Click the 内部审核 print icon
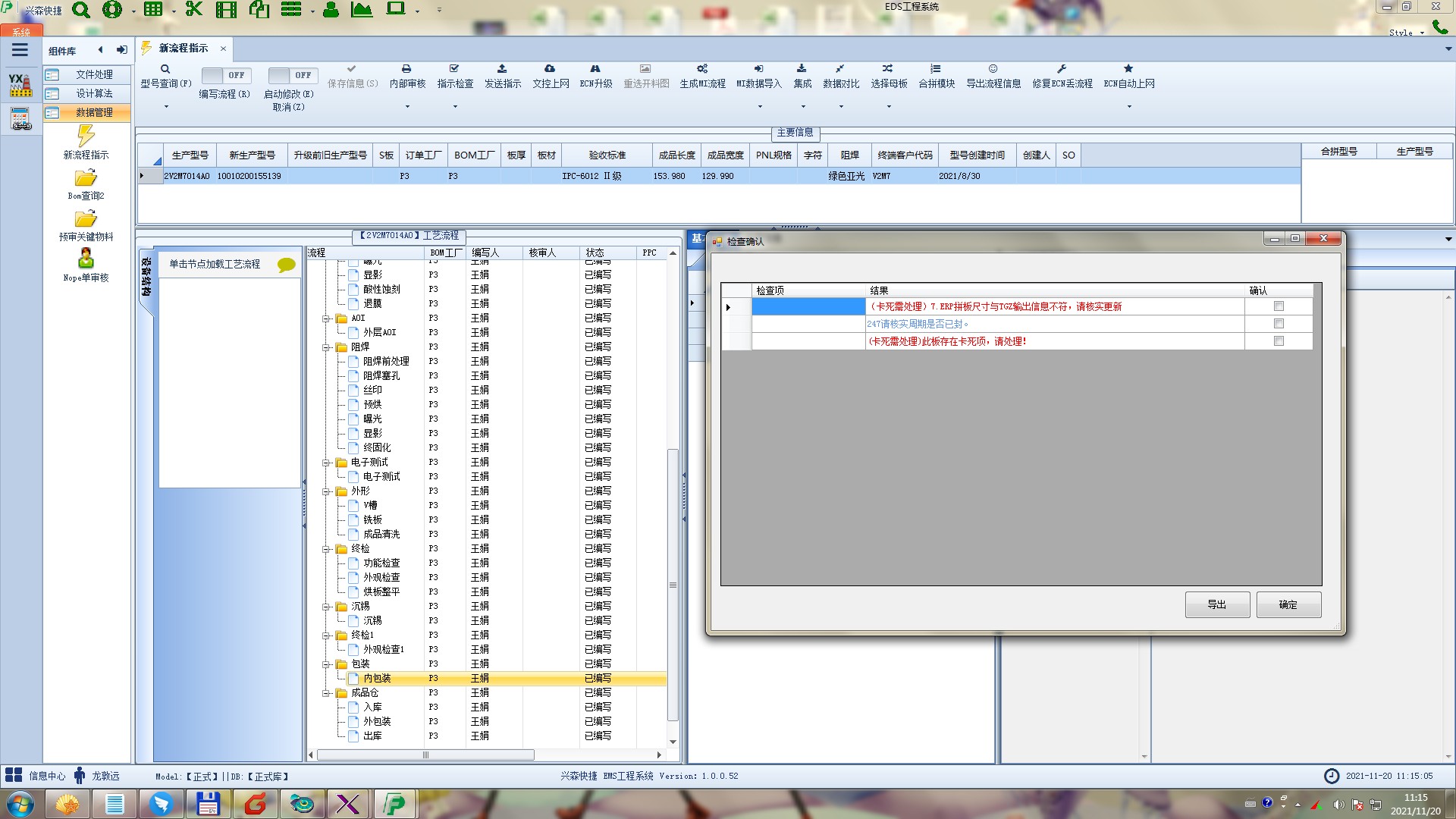 [406, 69]
